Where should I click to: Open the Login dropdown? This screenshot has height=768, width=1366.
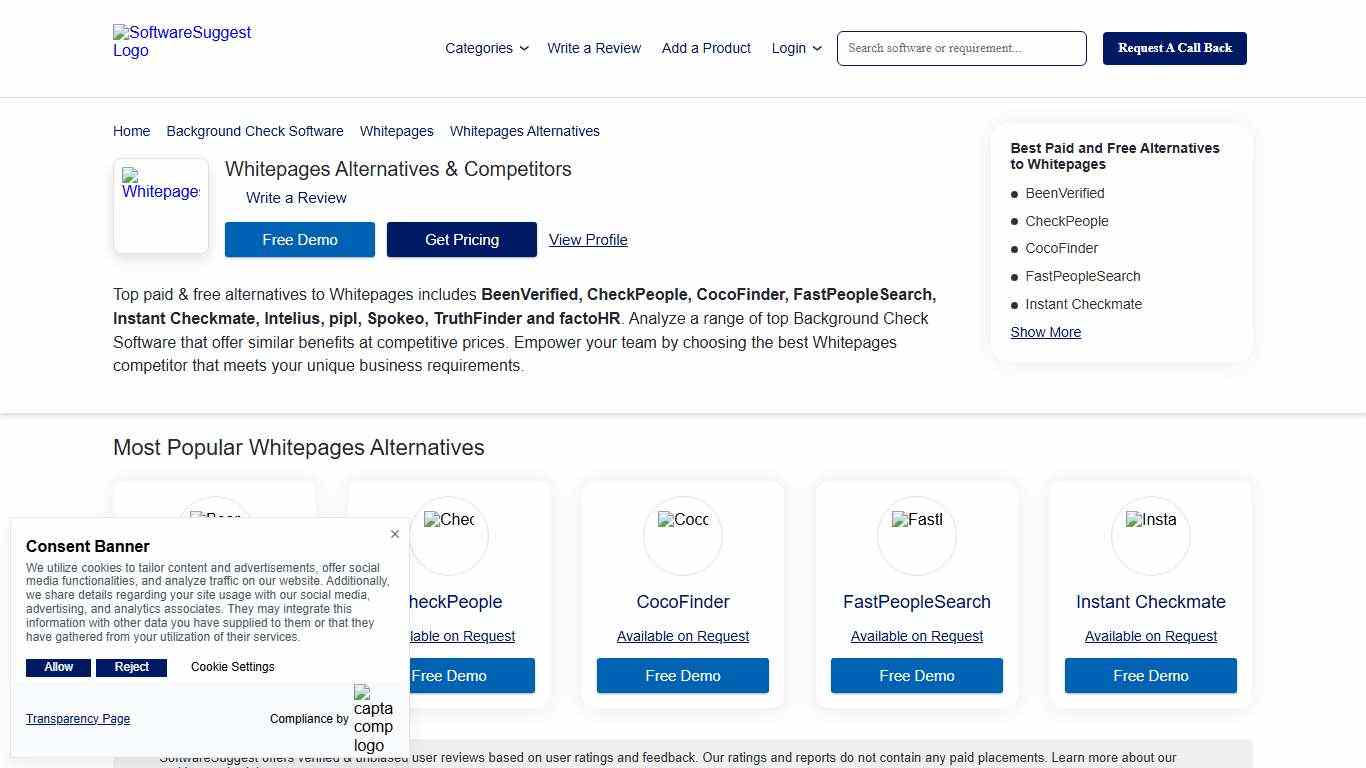tap(795, 48)
